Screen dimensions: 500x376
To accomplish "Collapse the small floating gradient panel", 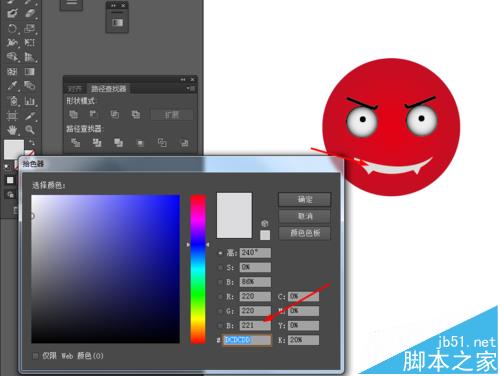I will point(113,6).
